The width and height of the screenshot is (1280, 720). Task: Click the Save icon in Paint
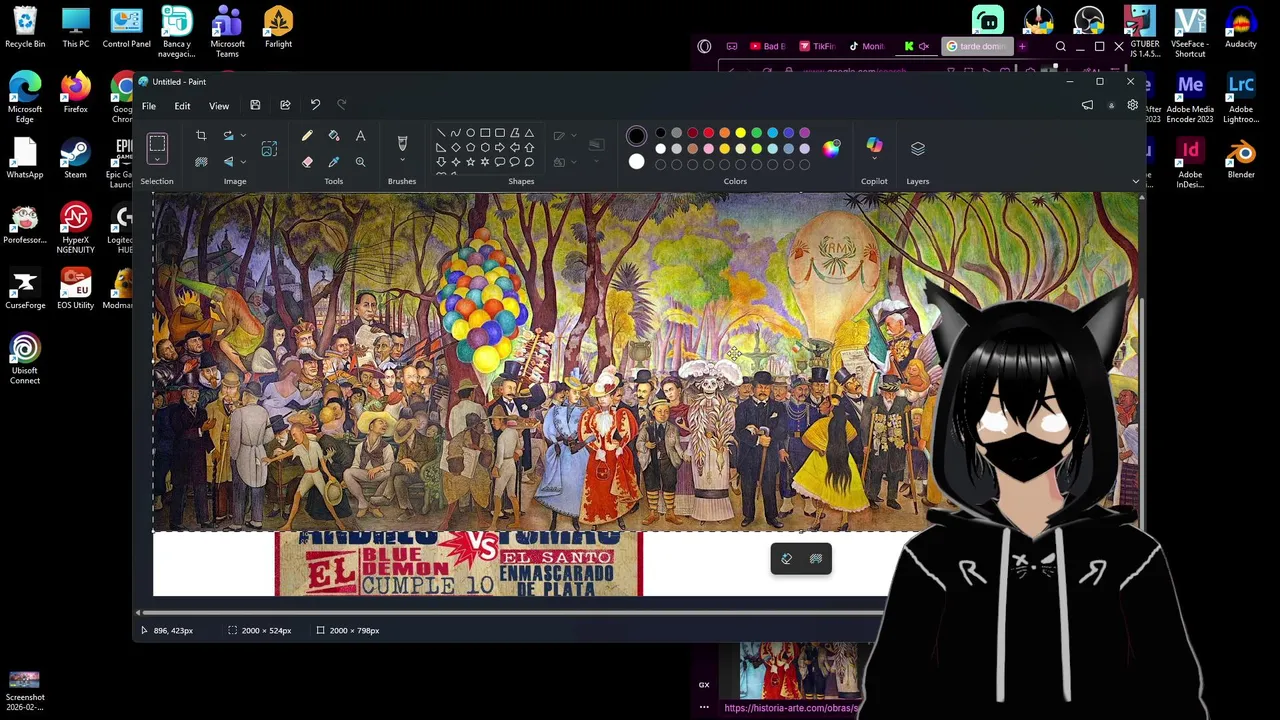(255, 105)
